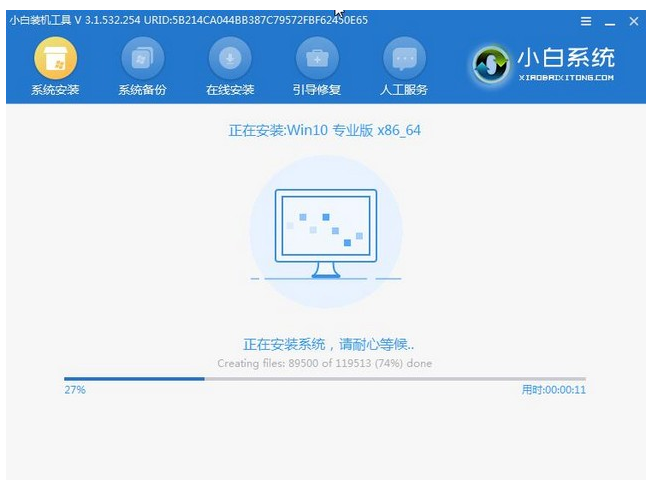658x488 pixels.
Task: Select the 在线安装 tab label
Action: [x=230, y=89]
